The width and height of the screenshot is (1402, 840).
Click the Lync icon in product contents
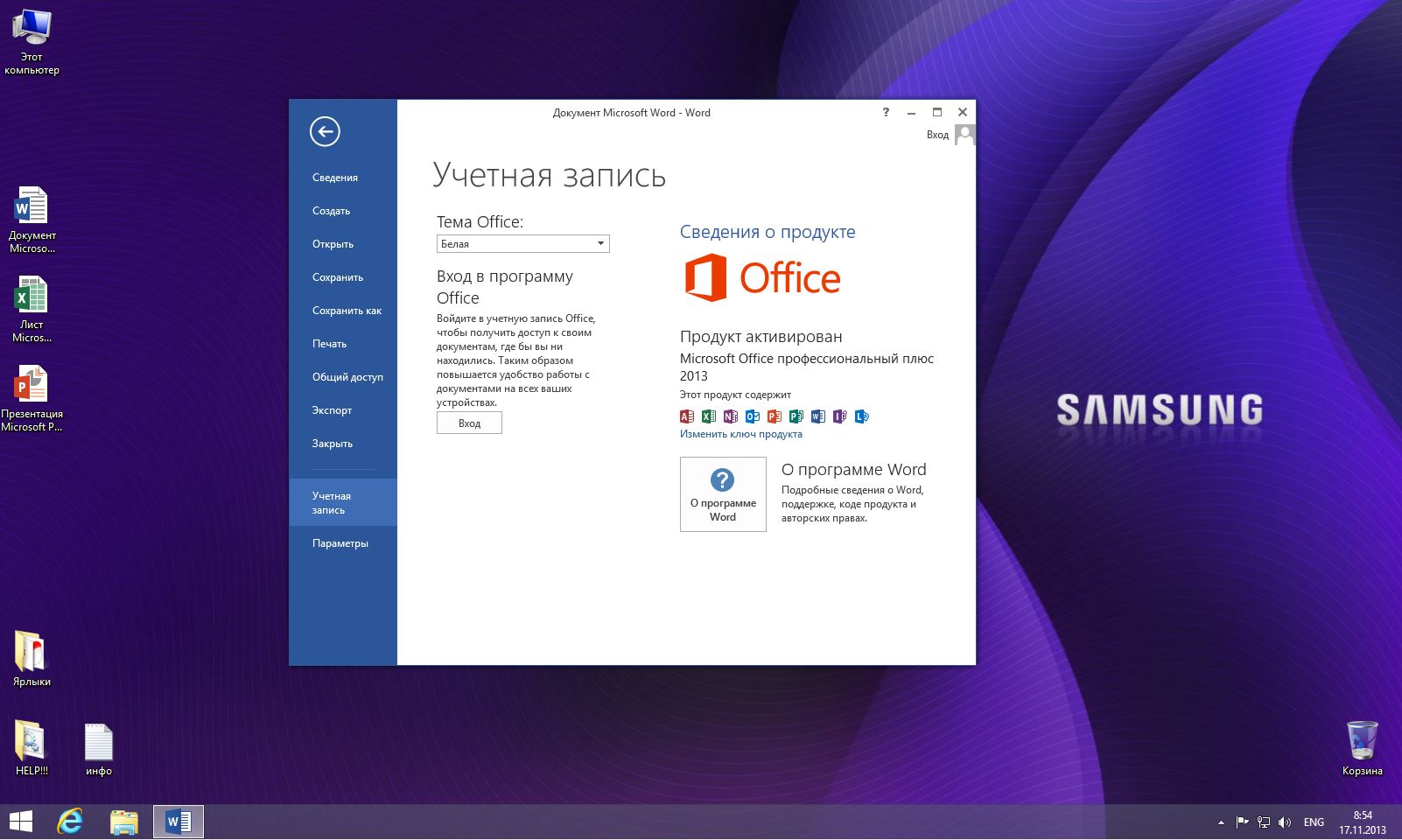pyautogui.click(x=862, y=416)
